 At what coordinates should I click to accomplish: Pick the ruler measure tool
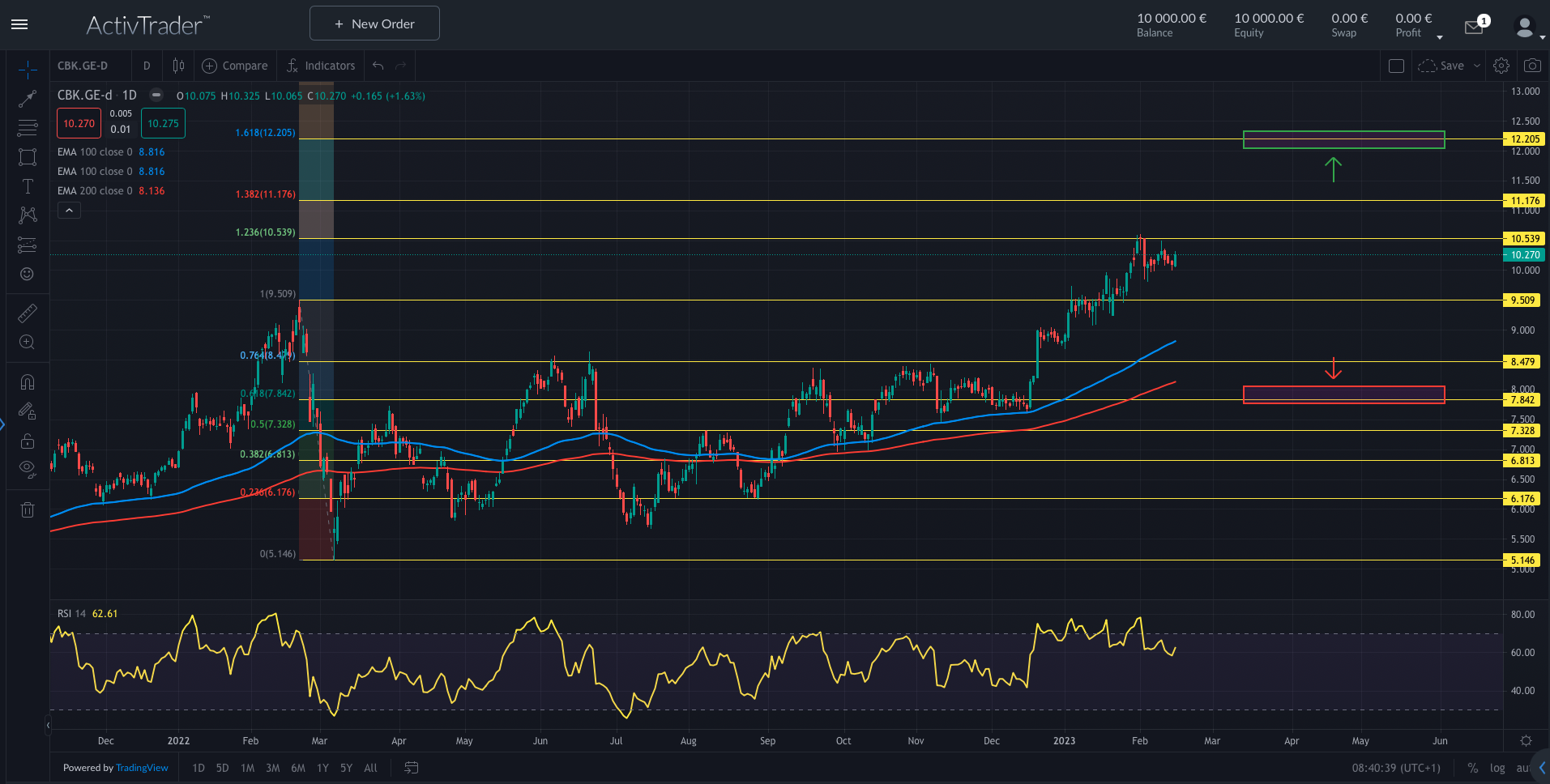28,313
